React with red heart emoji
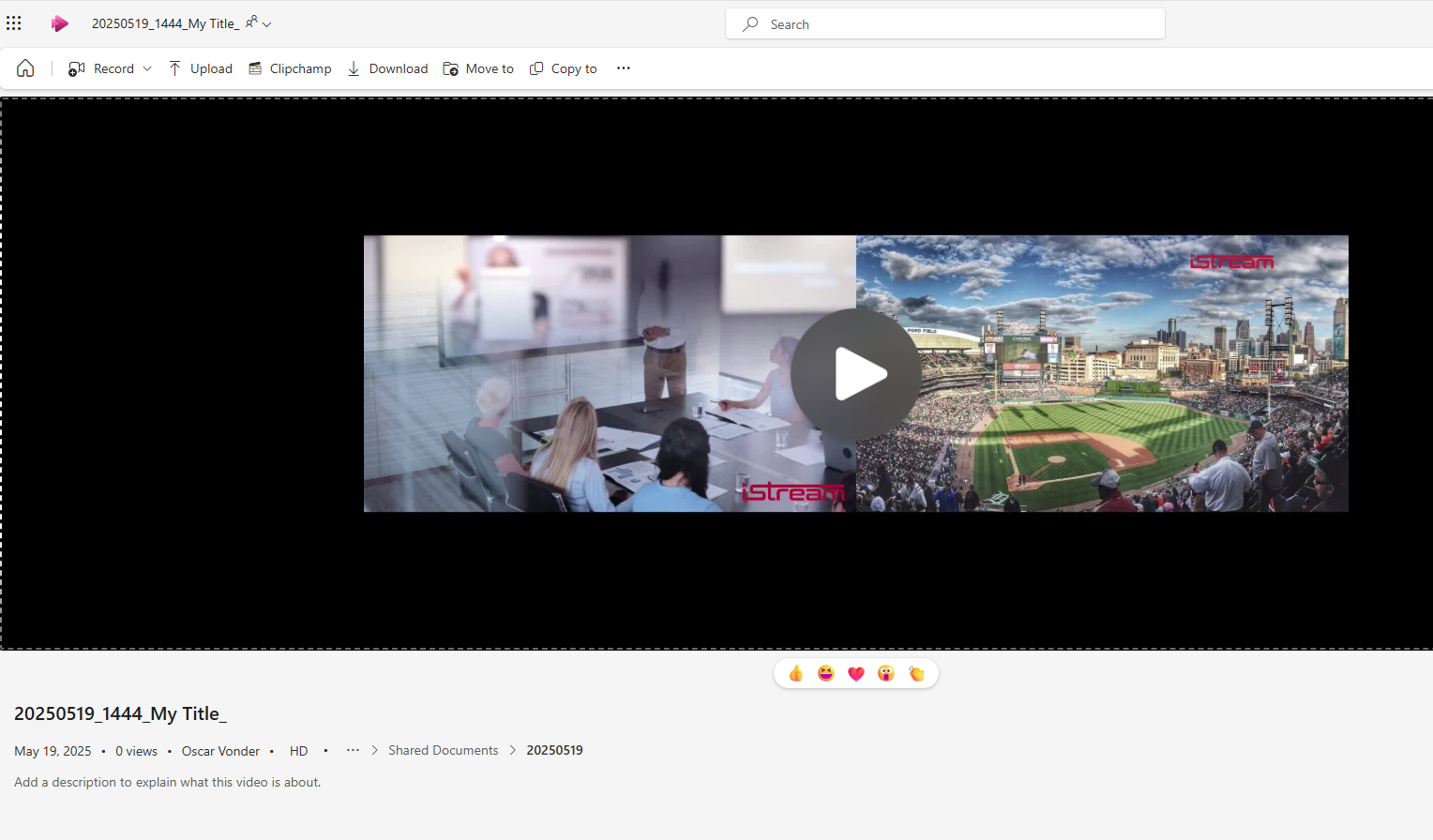 tap(856, 673)
